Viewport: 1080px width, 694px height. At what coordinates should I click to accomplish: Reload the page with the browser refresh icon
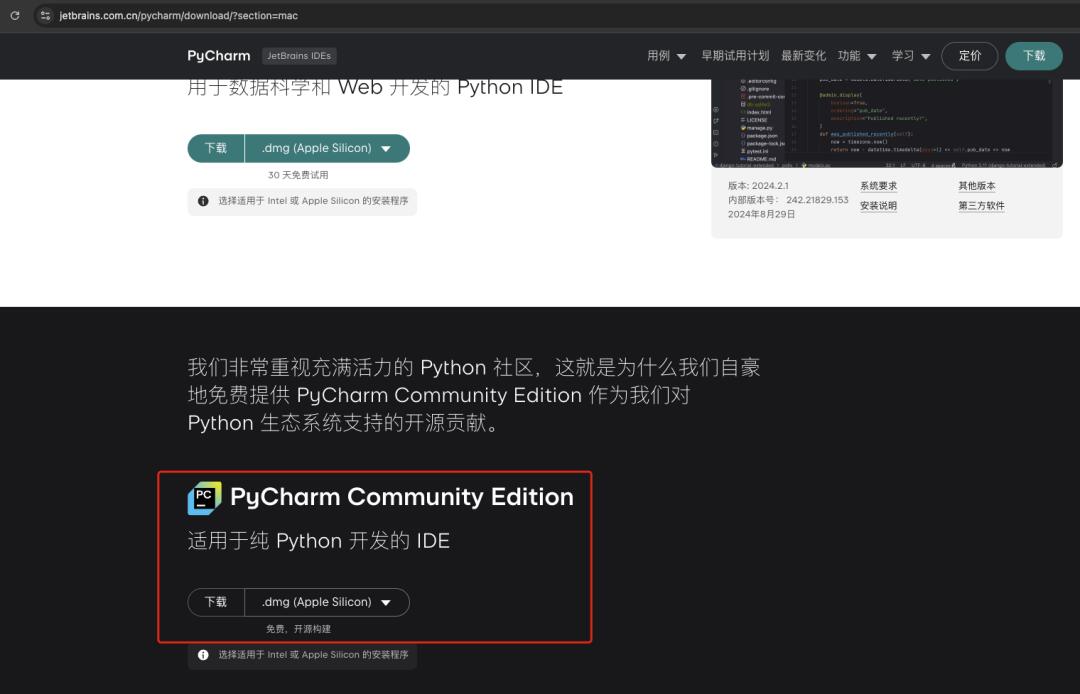[x=14, y=15]
